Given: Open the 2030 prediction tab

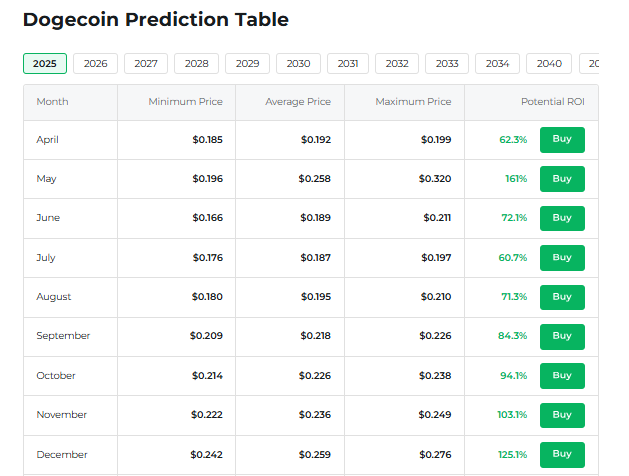Looking at the screenshot, I should click(298, 63).
